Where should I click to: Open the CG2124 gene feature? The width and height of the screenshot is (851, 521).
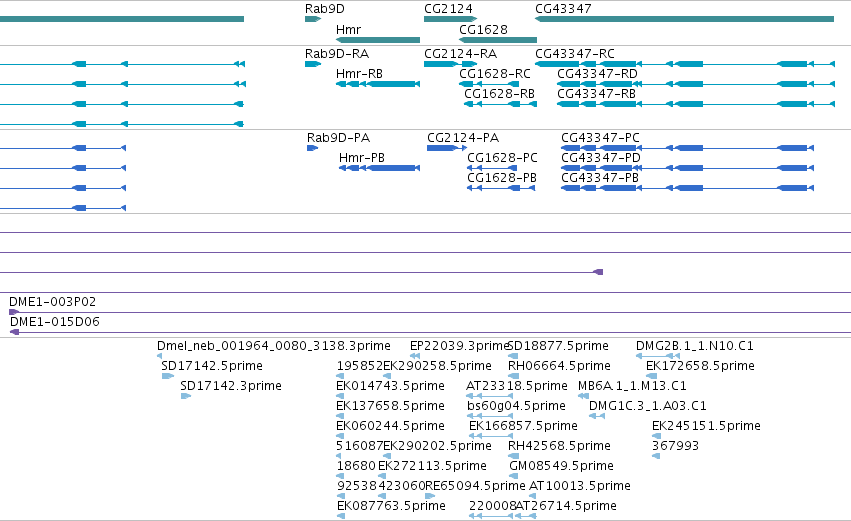click(450, 19)
